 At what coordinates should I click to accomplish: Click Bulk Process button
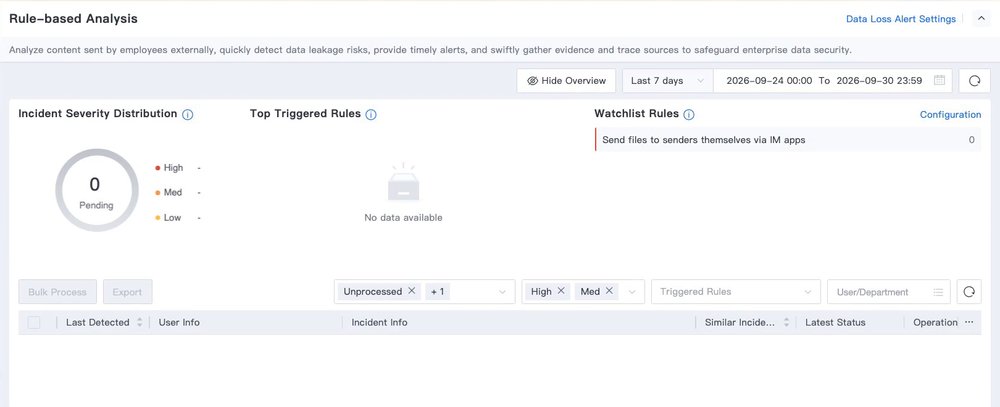[57, 292]
